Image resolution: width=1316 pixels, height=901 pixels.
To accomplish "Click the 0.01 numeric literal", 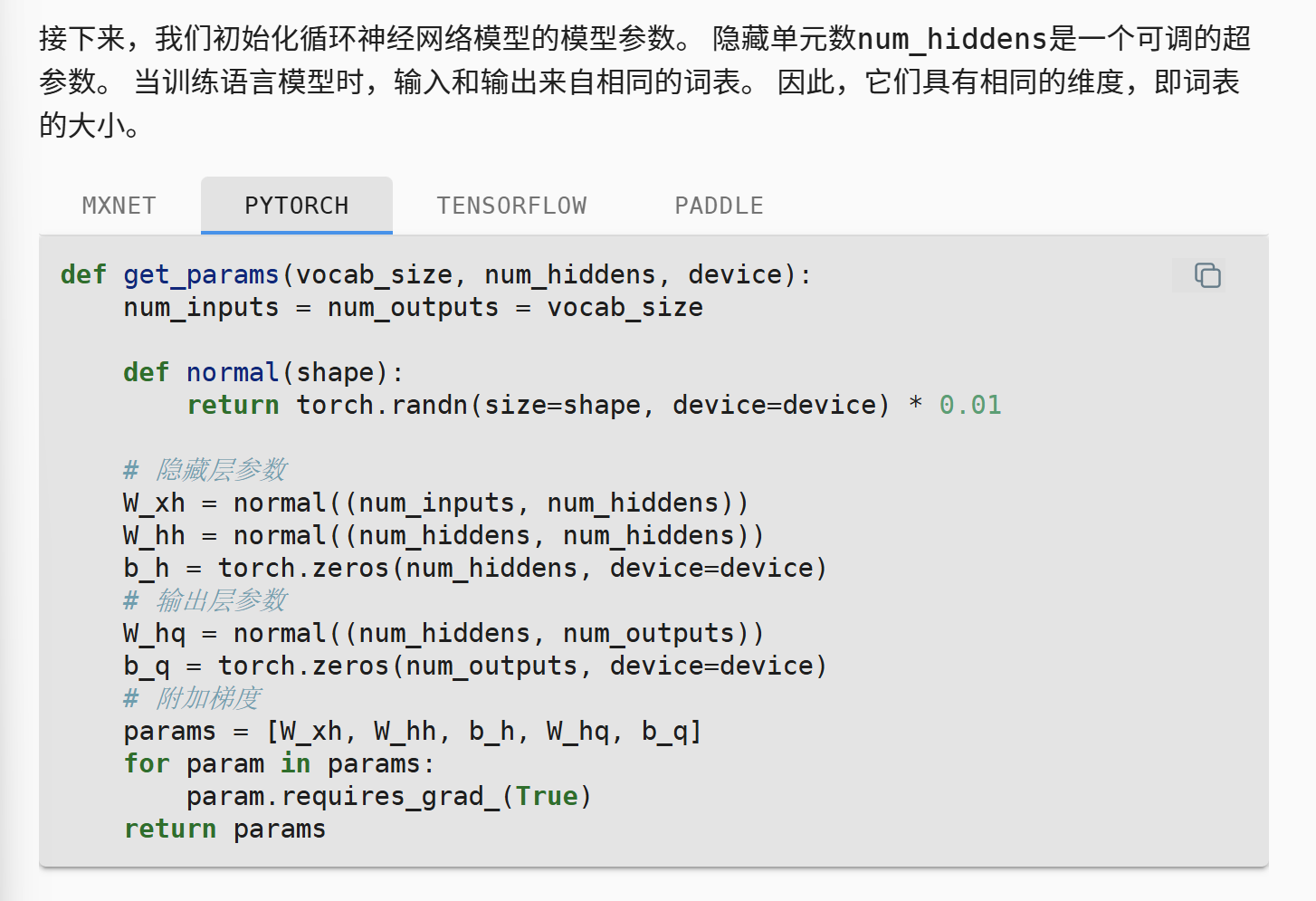I will point(970,405).
